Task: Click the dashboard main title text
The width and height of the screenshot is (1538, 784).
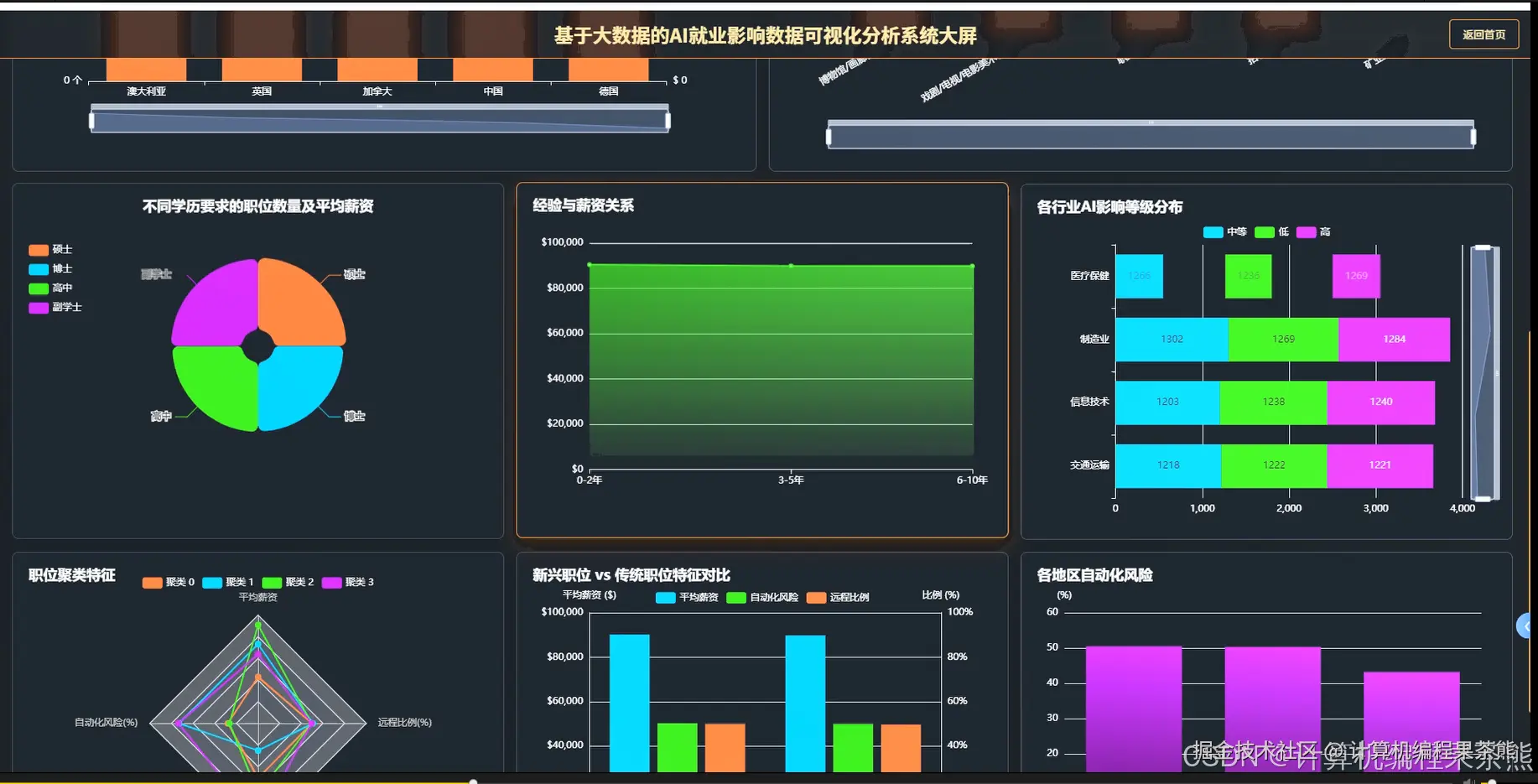Action: [x=765, y=36]
